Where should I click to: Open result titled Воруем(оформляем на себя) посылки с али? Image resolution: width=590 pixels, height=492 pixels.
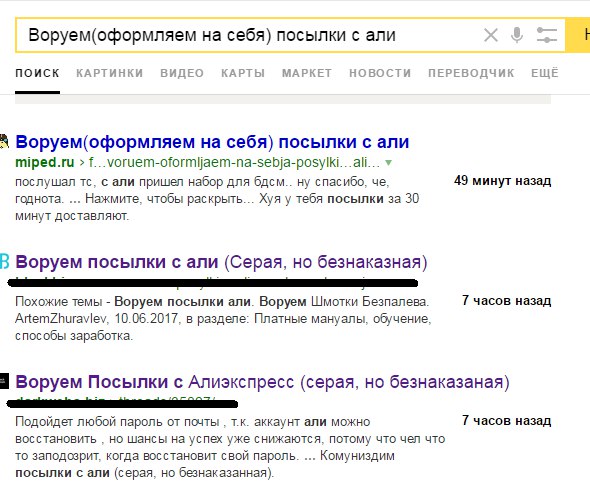pos(212,142)
